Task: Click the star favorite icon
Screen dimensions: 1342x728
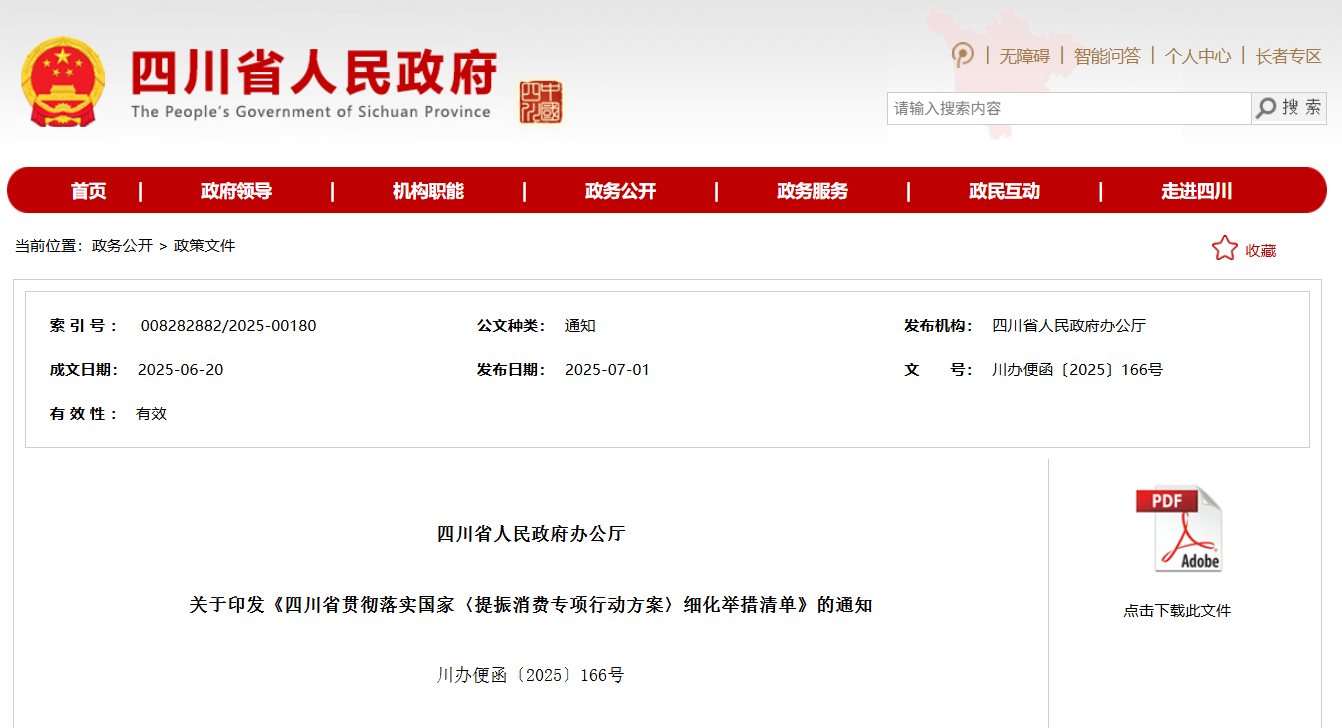Action: [x=1225, y=248]
